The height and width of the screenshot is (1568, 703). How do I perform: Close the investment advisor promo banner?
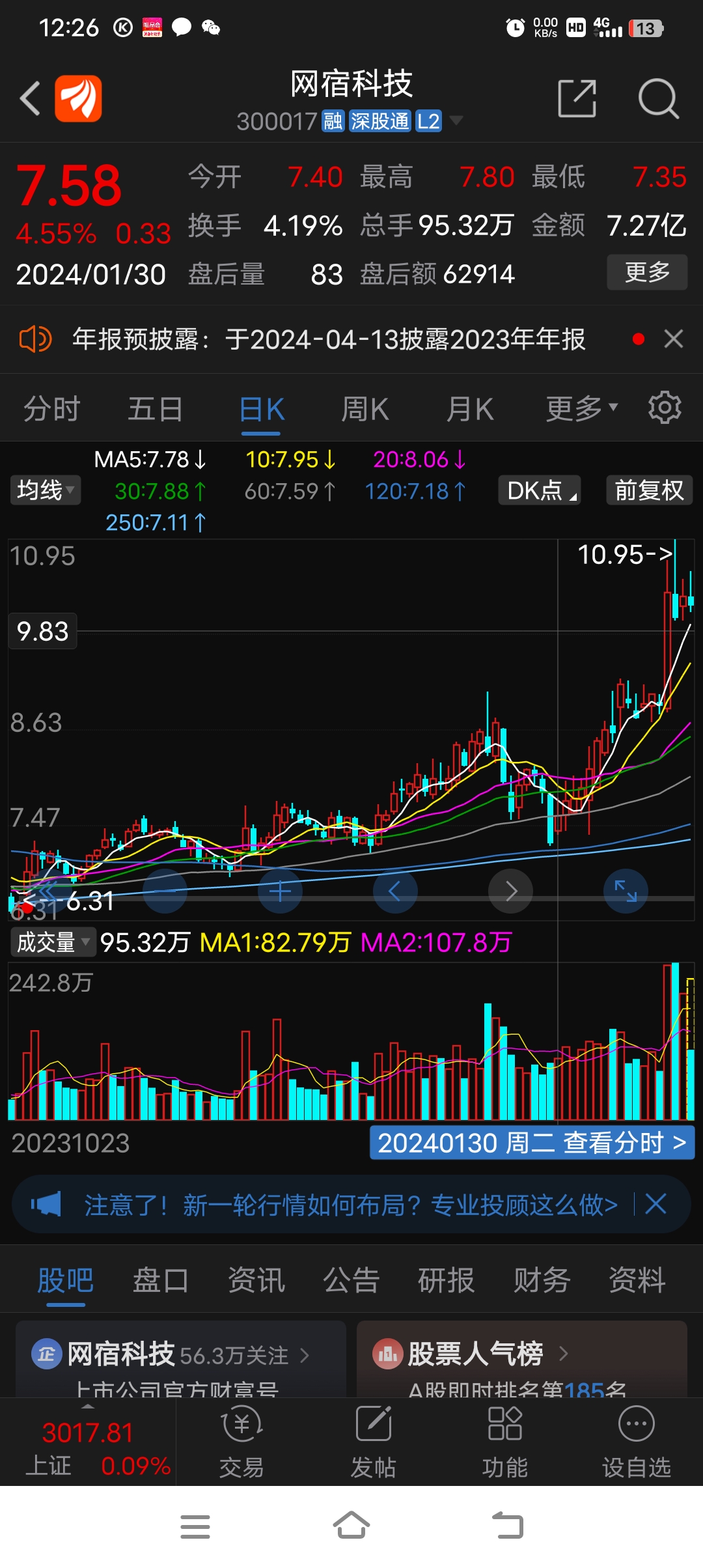[655, 1204]
